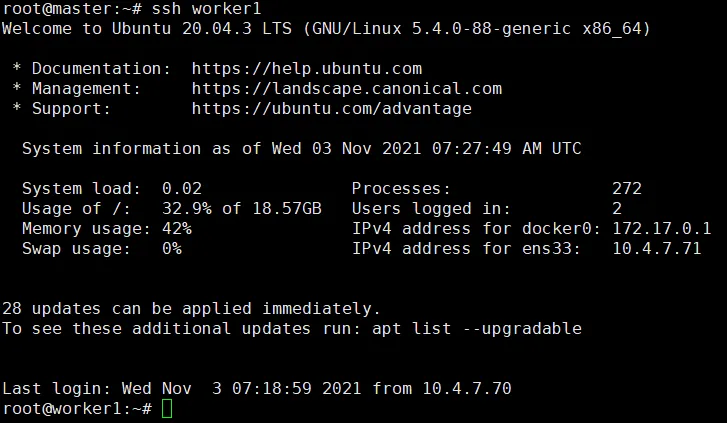Click the System load value 0.02
The width and height of the screenshot is (727, 423).
point(182,189)
